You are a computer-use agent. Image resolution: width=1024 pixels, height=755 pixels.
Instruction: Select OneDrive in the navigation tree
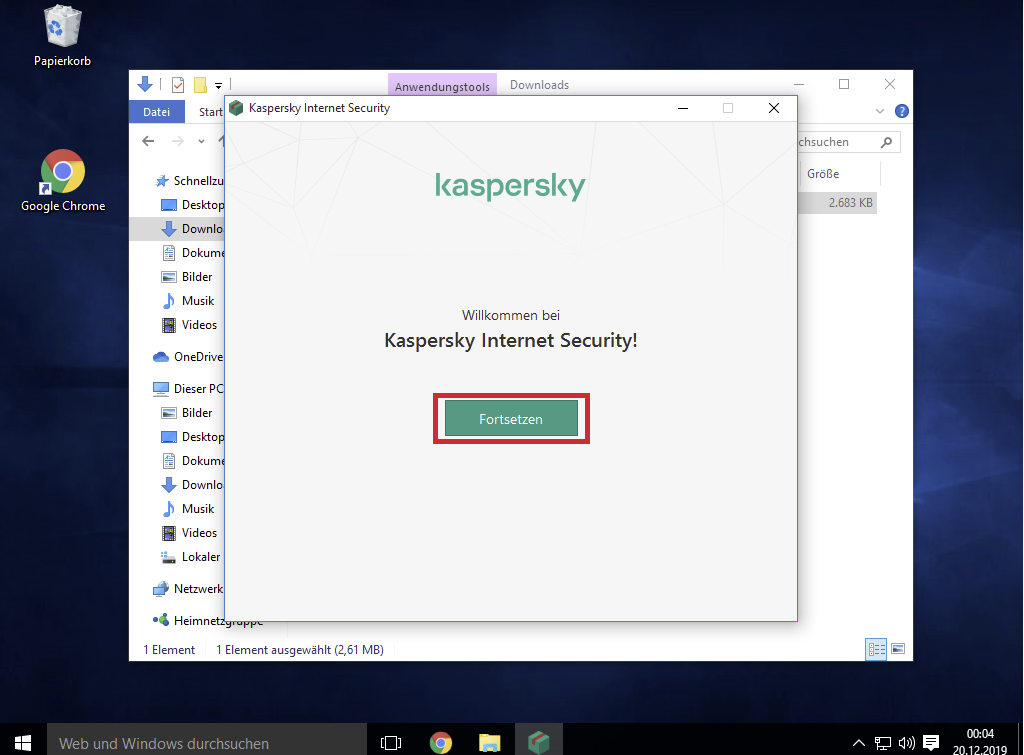tap(188, 357)
